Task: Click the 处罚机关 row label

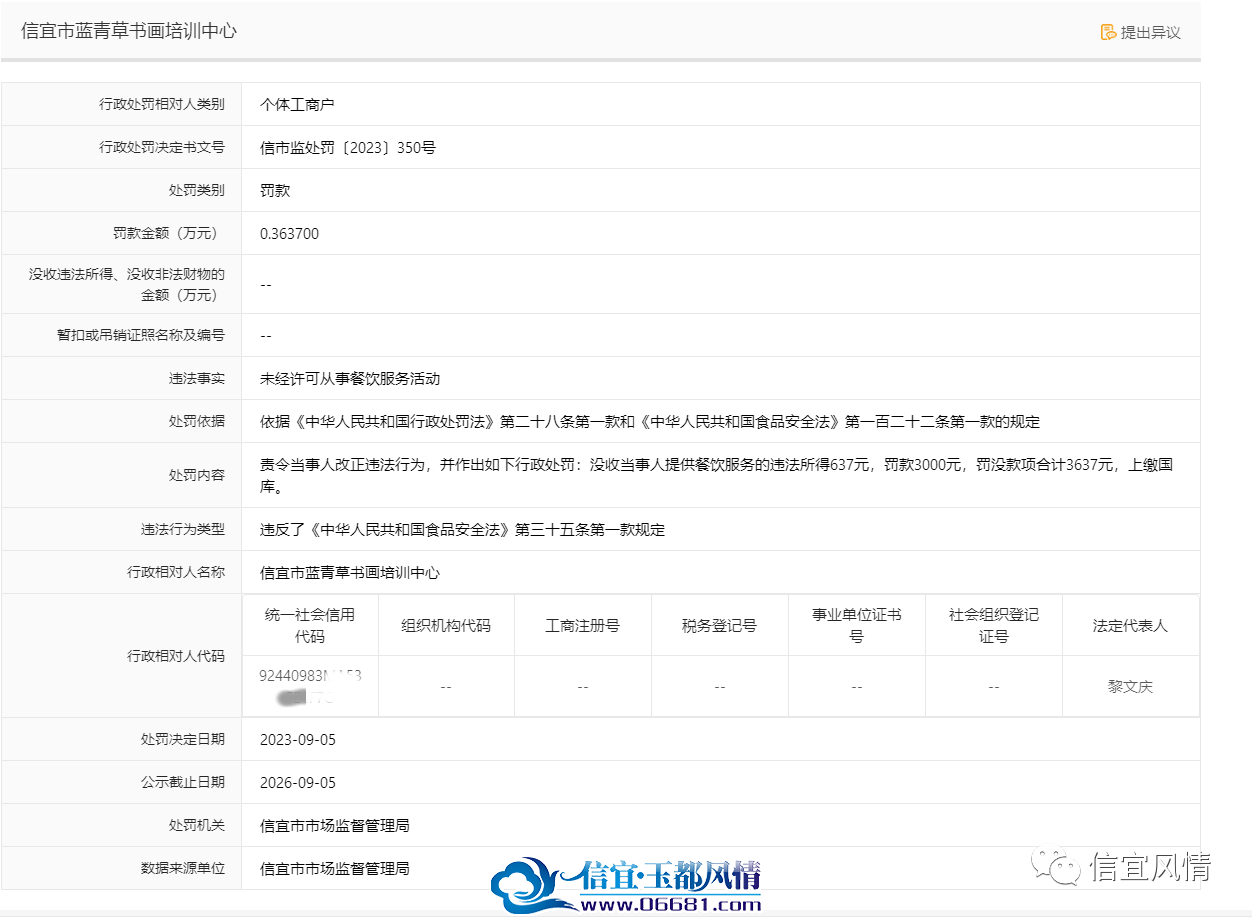Action: point(197,825)
